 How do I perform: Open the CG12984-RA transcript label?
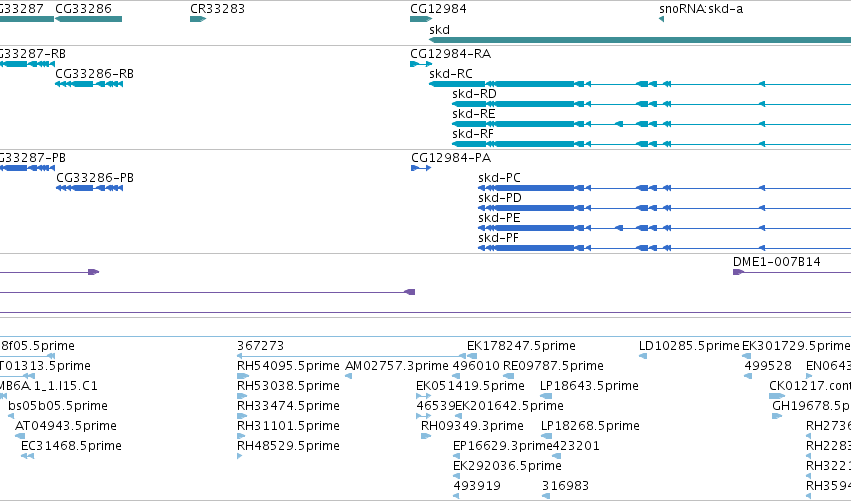(x=450, y=54)
